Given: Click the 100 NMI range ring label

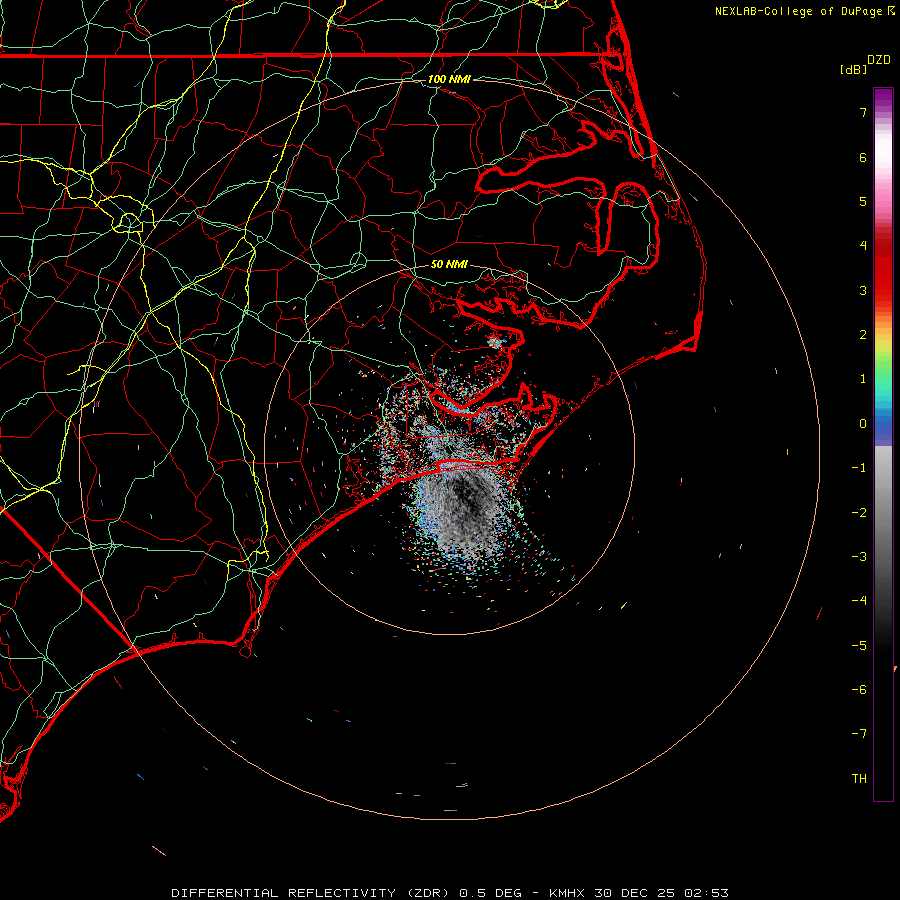Looking at the screenshot, I should [x=449, y=79].
